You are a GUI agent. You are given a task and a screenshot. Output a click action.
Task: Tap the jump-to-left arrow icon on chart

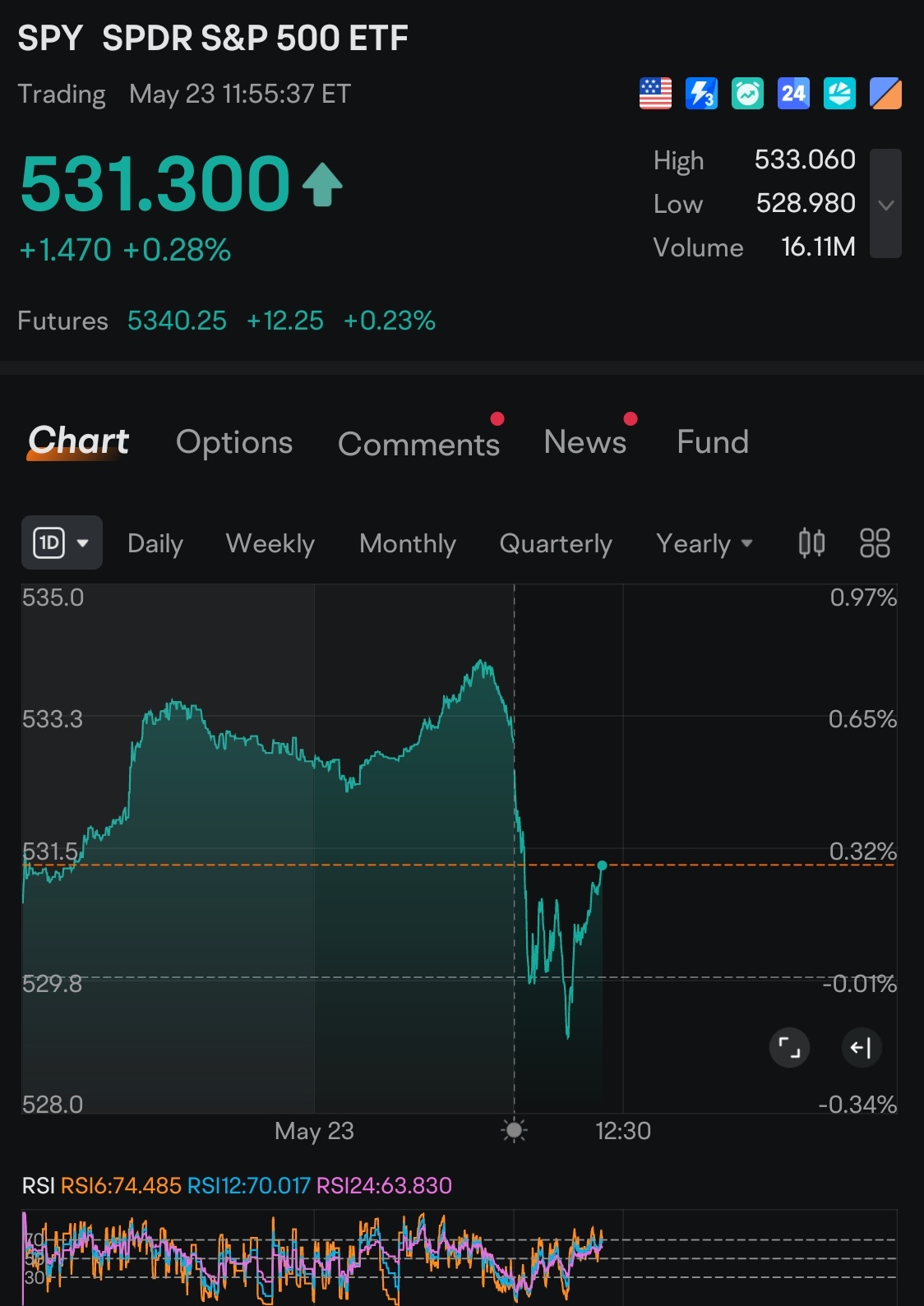pyautogui.click(x=862, y=1047)
